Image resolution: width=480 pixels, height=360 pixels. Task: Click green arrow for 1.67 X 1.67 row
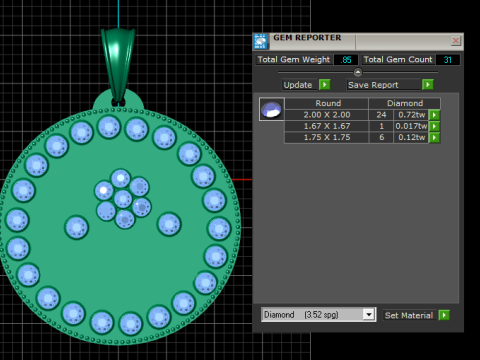tap(434, 126)
